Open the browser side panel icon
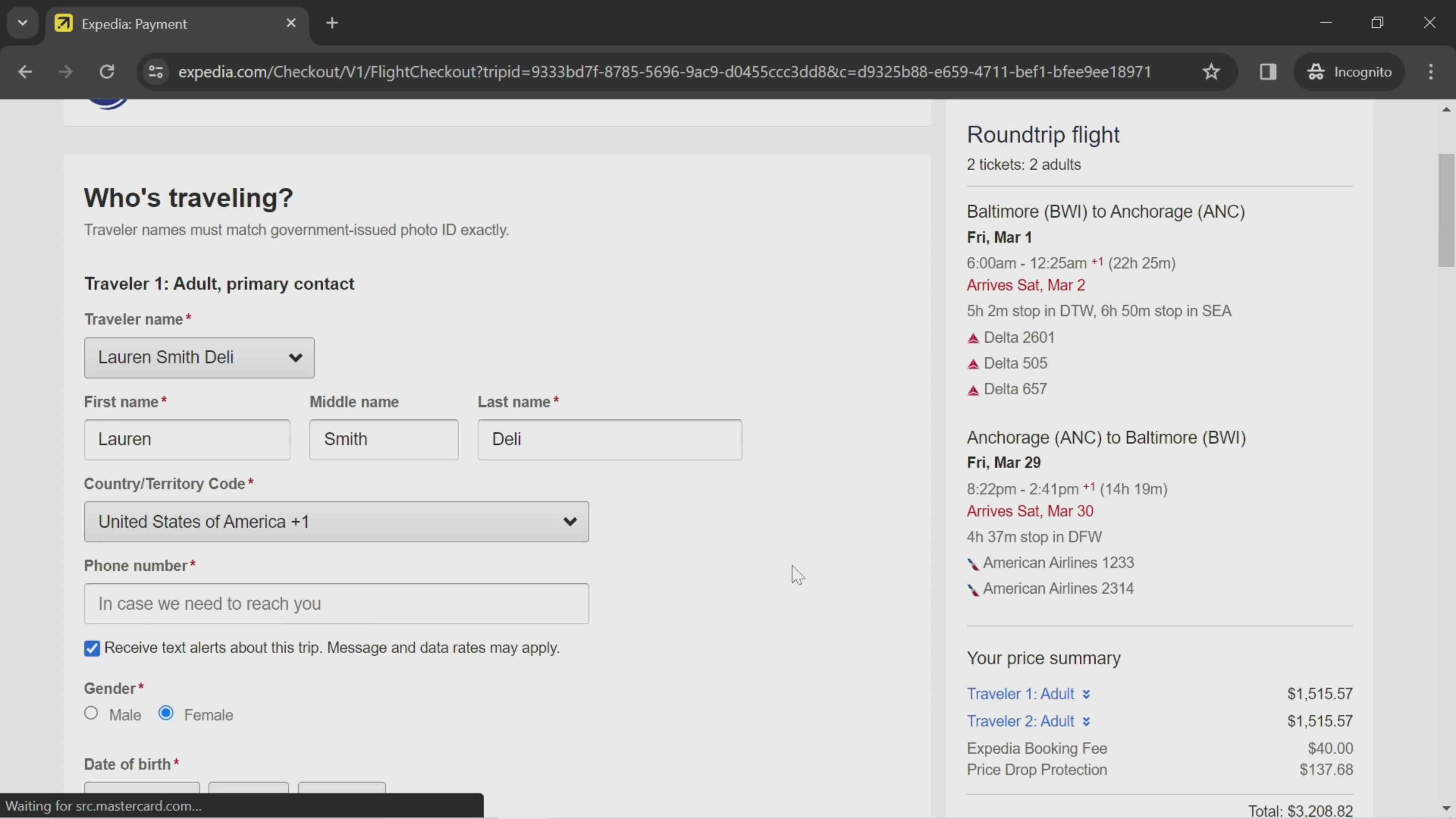The image size is (1456, 819). (x=1268, y=72)
